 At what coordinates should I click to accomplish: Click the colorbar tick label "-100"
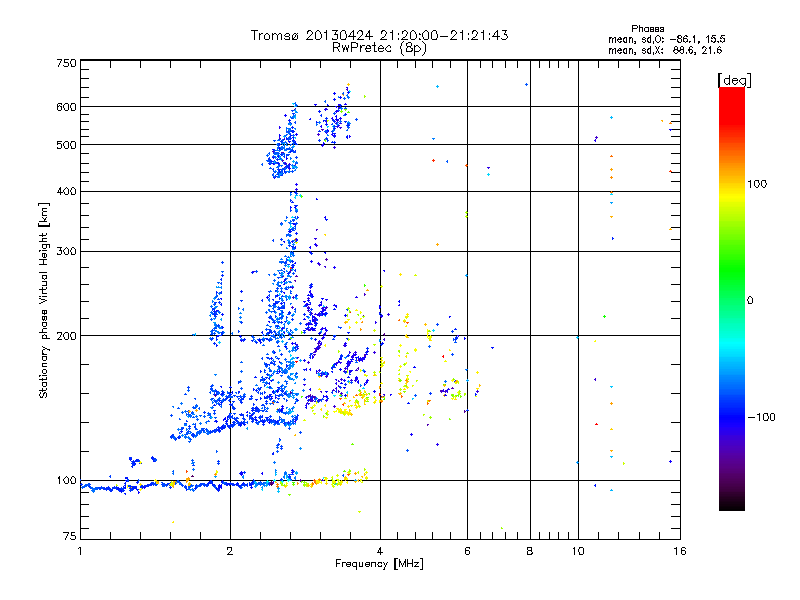761,417
